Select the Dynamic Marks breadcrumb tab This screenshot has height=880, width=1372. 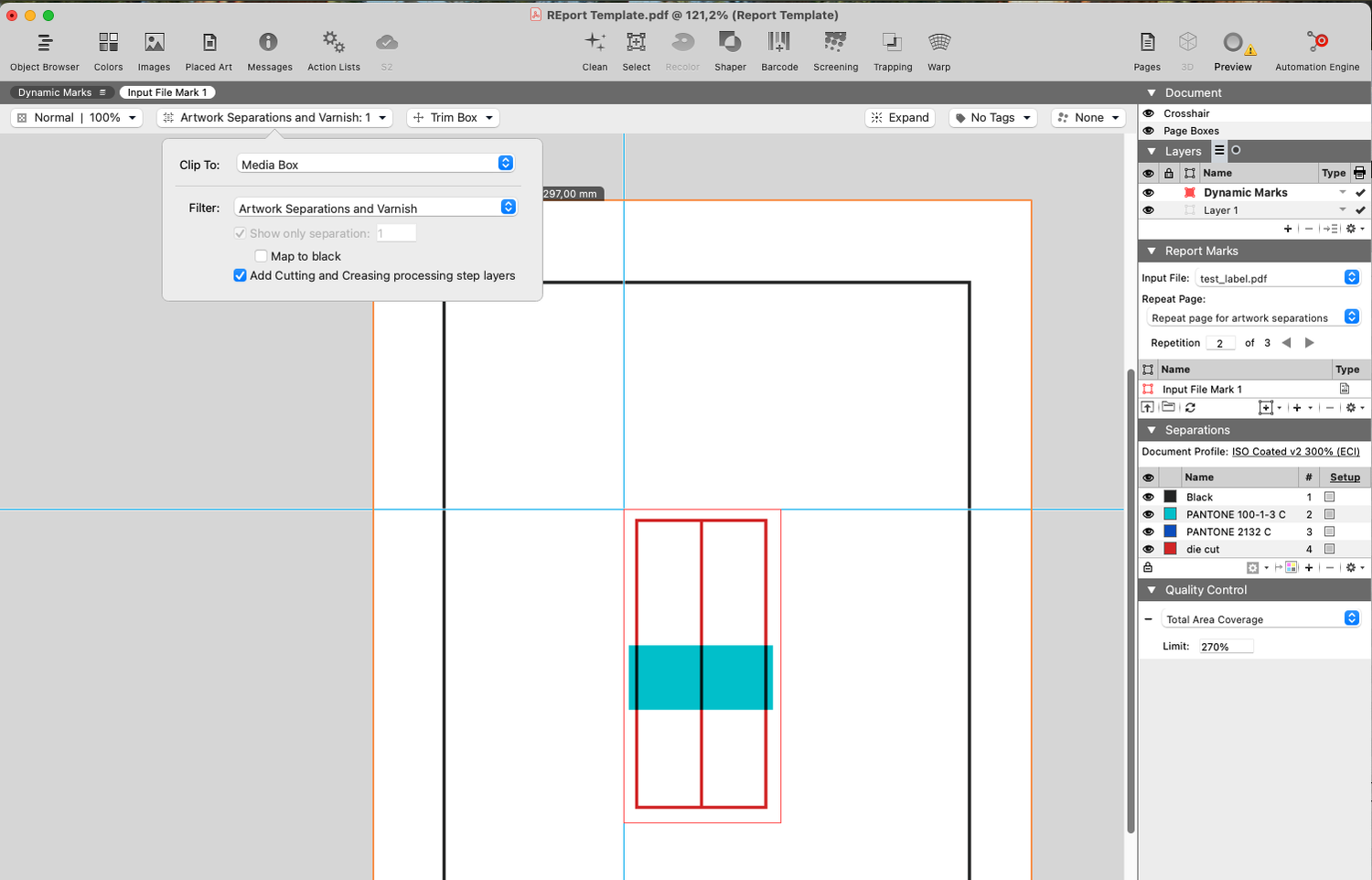62,92
